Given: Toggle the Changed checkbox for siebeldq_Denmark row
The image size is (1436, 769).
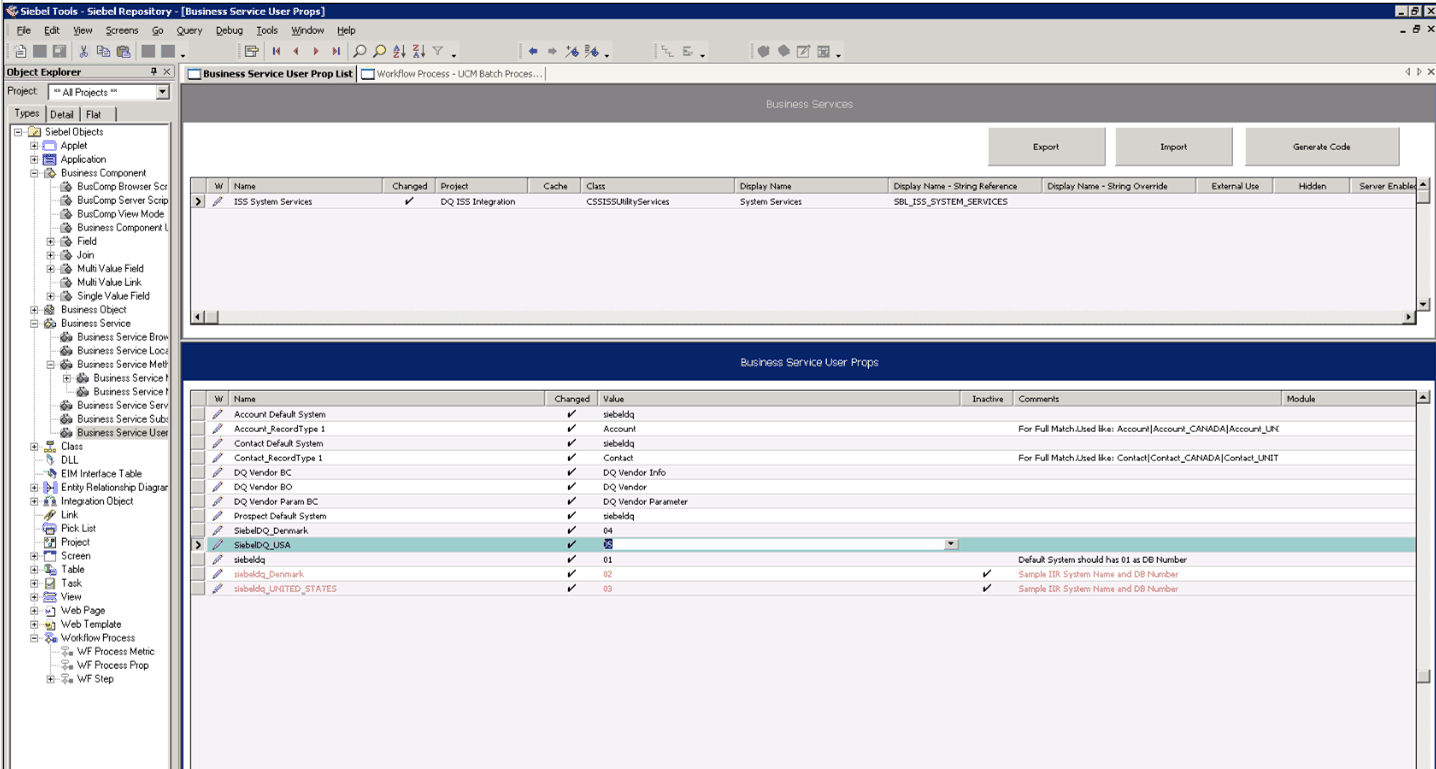Looking at the screenshot, I should click(x=572, y=573).
